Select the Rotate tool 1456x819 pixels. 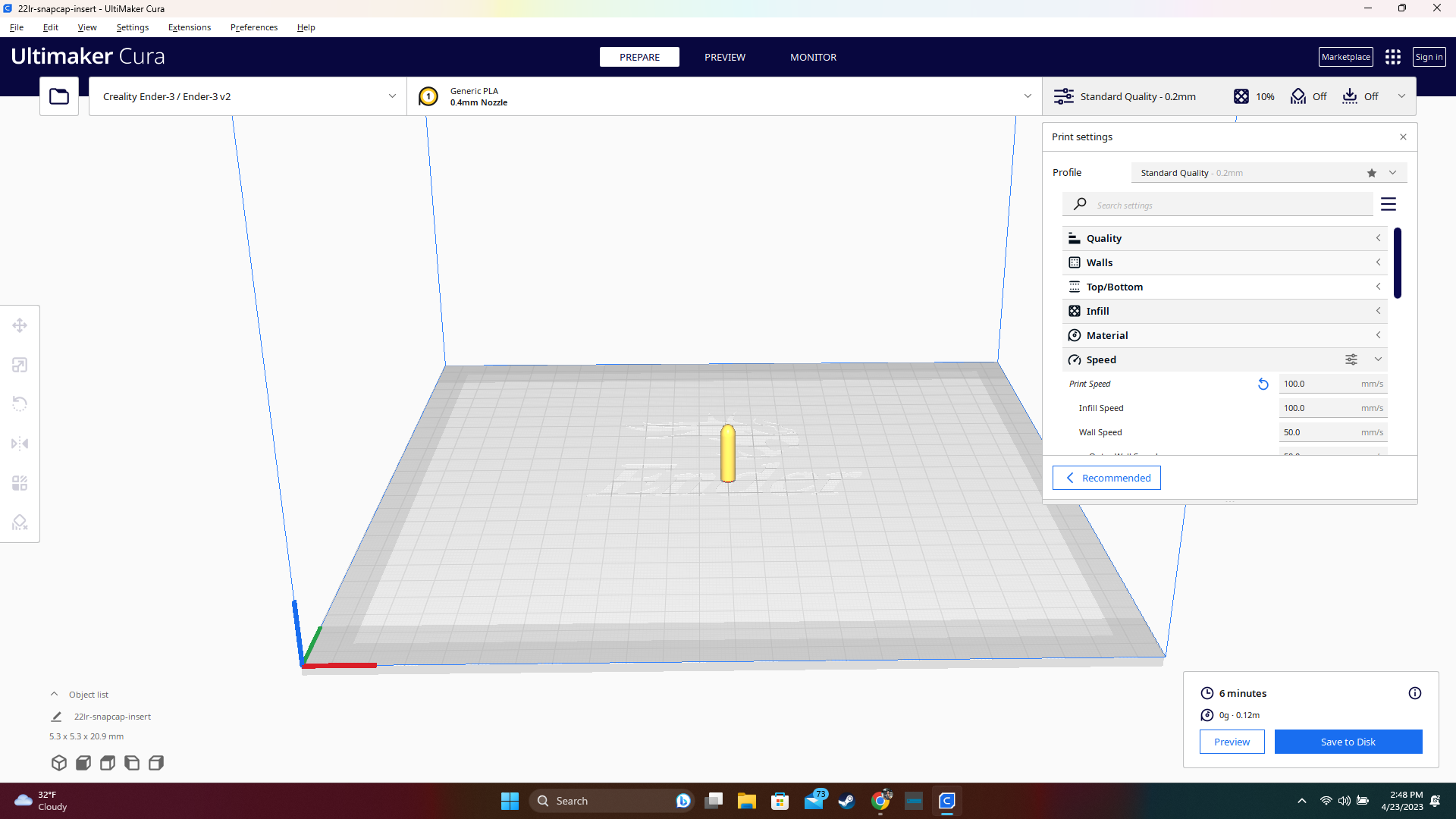(x=20, y=404)
